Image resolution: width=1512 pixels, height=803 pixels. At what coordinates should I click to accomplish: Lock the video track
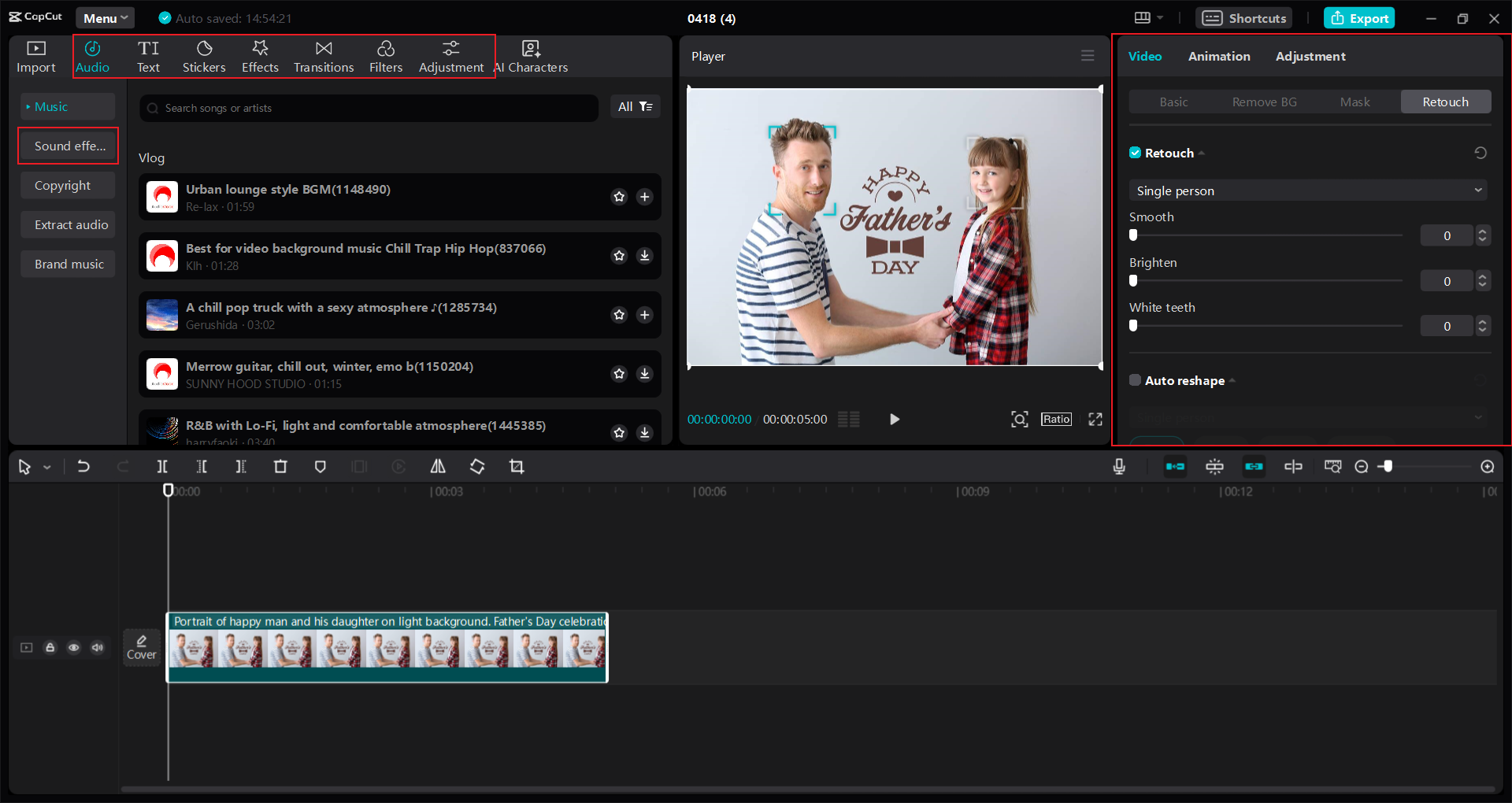pos(50,647)
